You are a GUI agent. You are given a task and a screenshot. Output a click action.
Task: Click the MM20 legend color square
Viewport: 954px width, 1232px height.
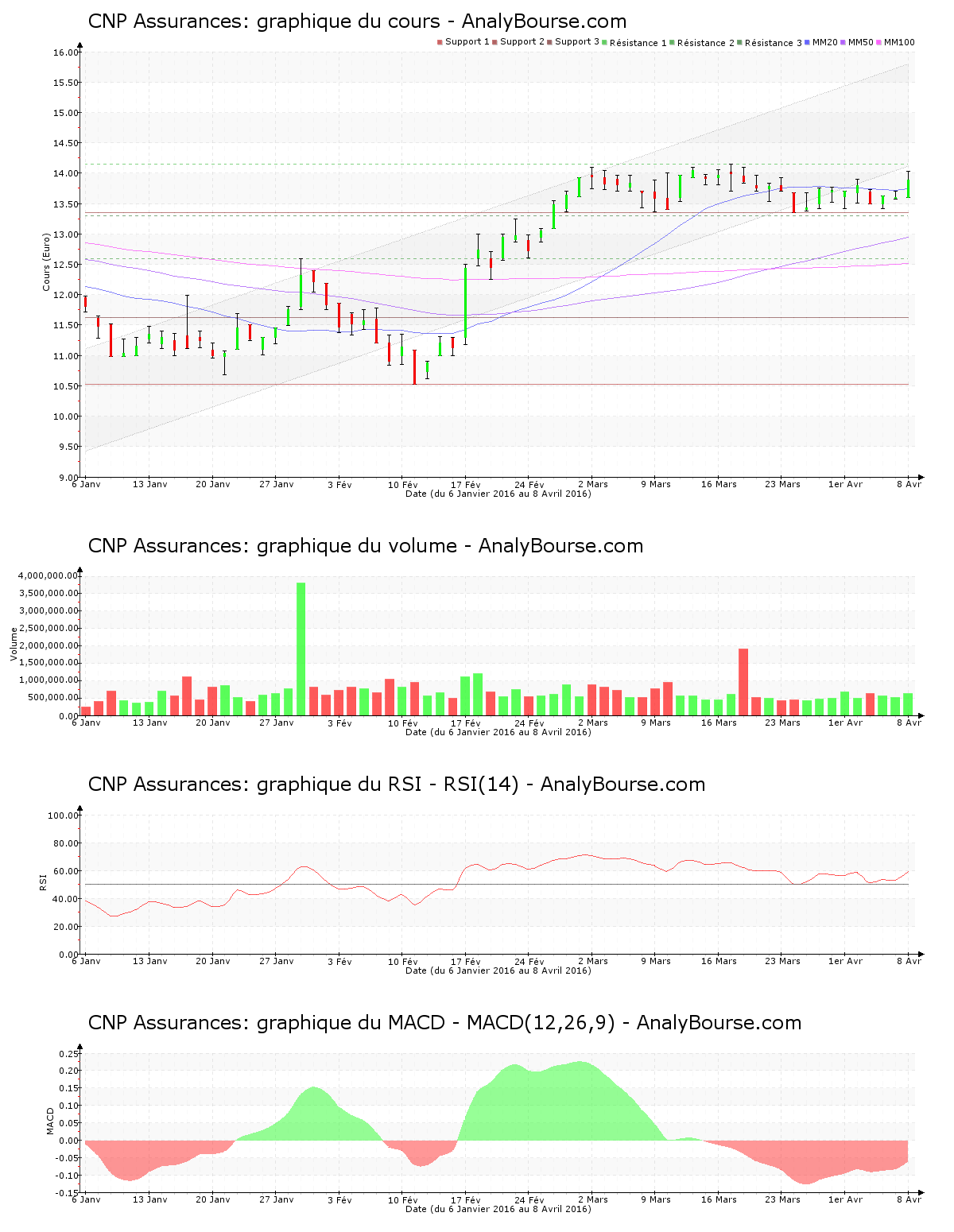(808, 42)
